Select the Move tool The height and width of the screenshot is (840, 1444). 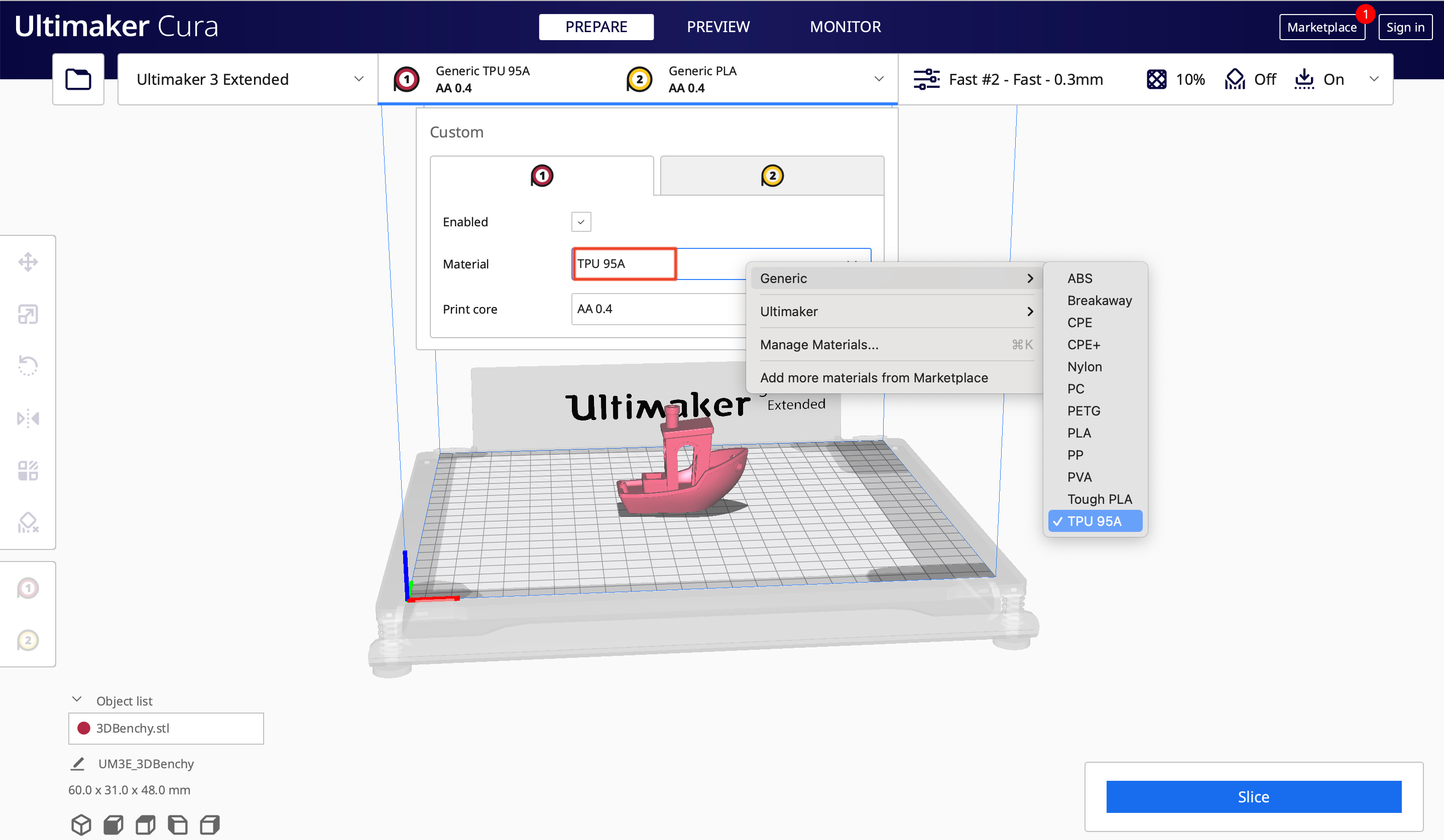click(x=28, y=262)
